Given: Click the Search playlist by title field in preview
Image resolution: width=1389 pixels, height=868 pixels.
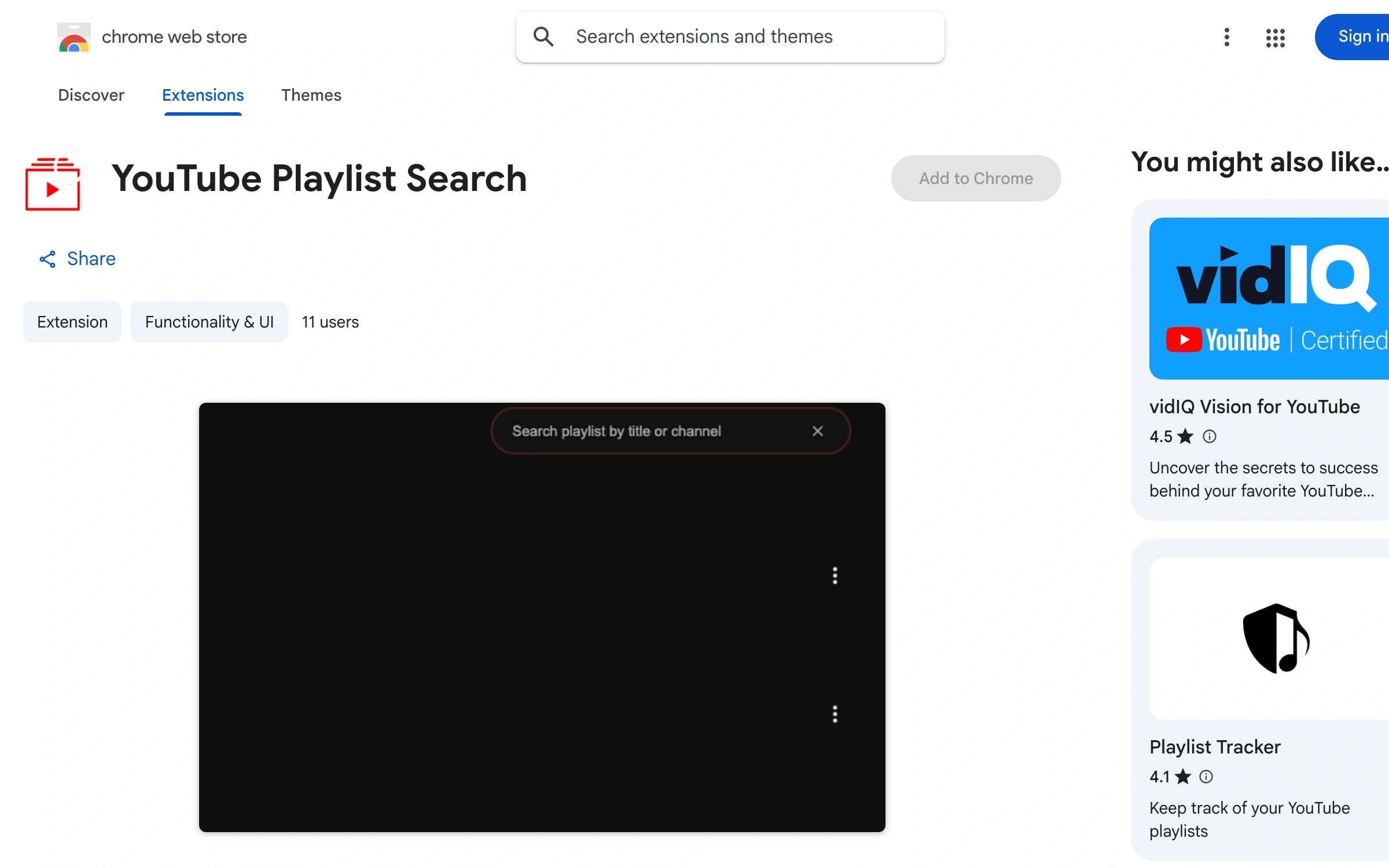Looking at the screenshot, I should [x=671, y=431].
